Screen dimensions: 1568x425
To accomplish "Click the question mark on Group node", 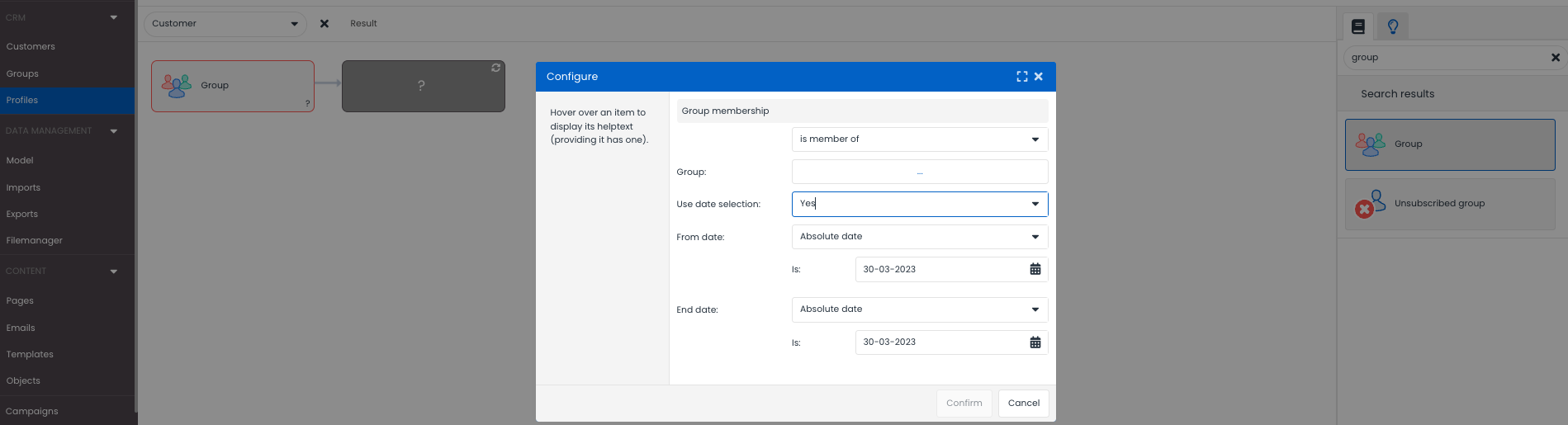I will tap(308, 104).
